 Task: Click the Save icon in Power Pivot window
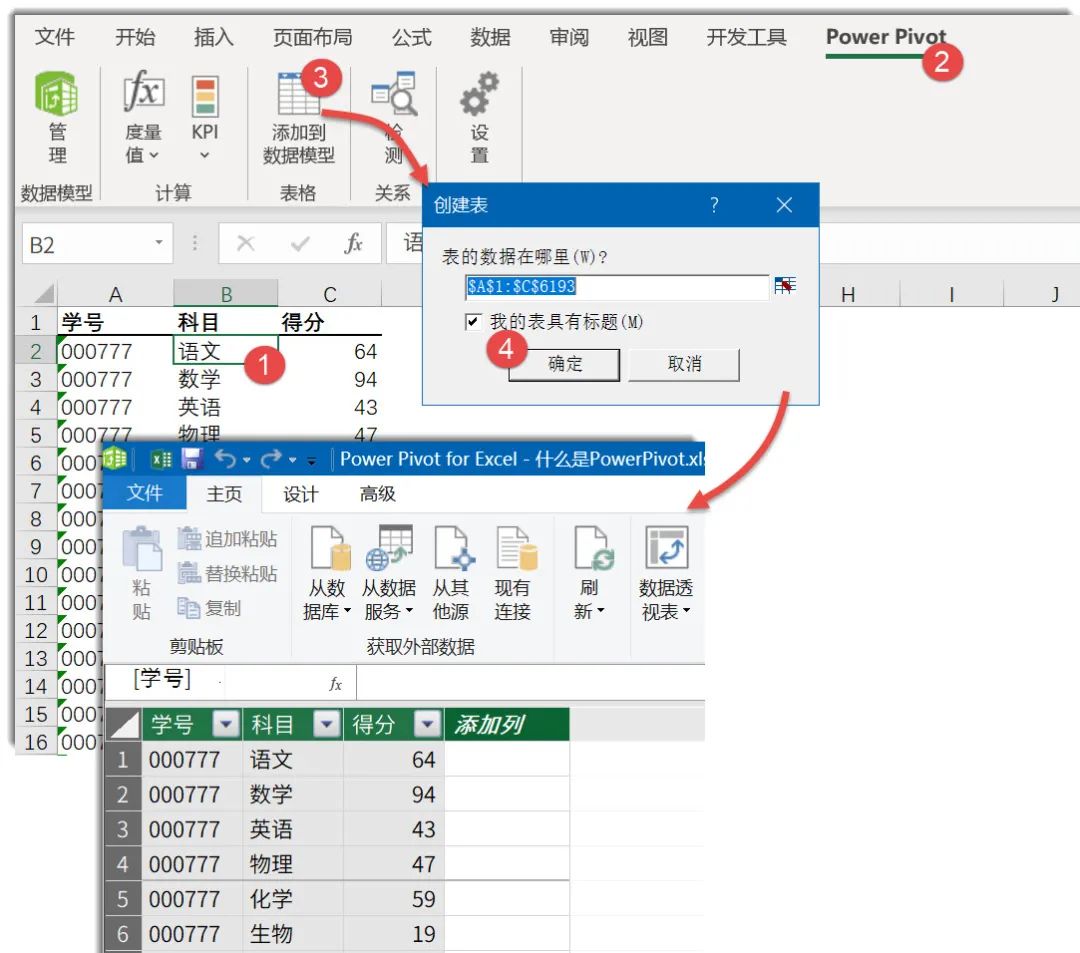tap(191, 459)
